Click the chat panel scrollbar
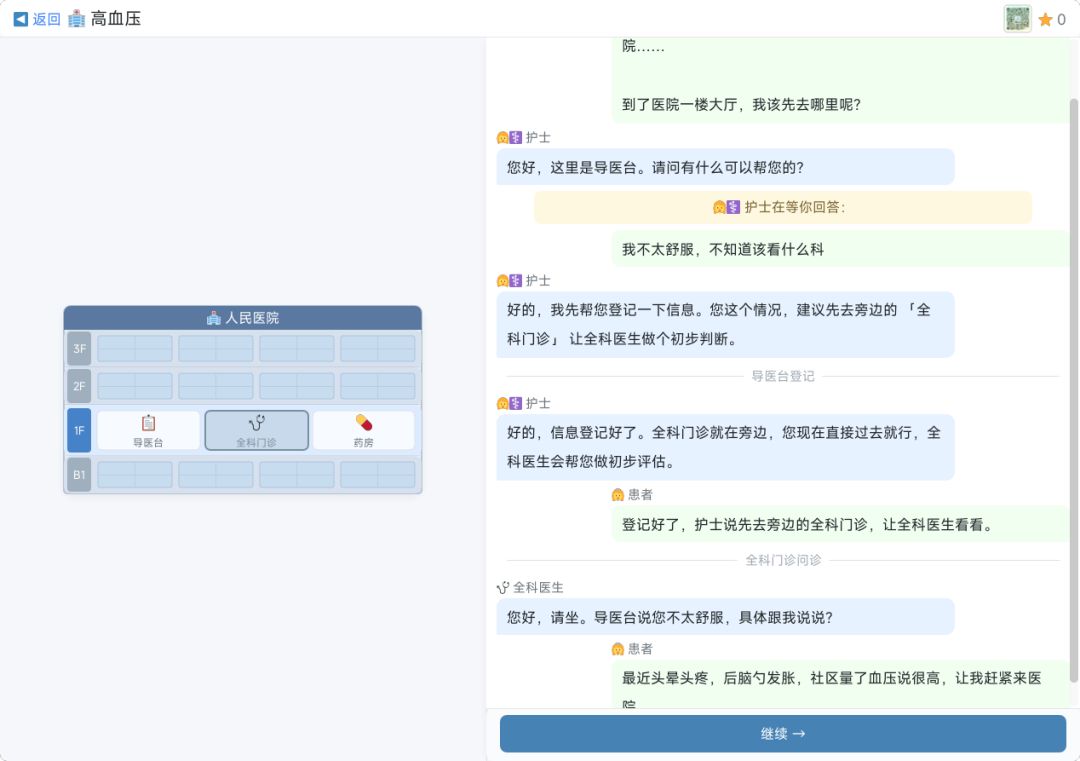This screenshot has height=761, width=1080. (1074, 389)
